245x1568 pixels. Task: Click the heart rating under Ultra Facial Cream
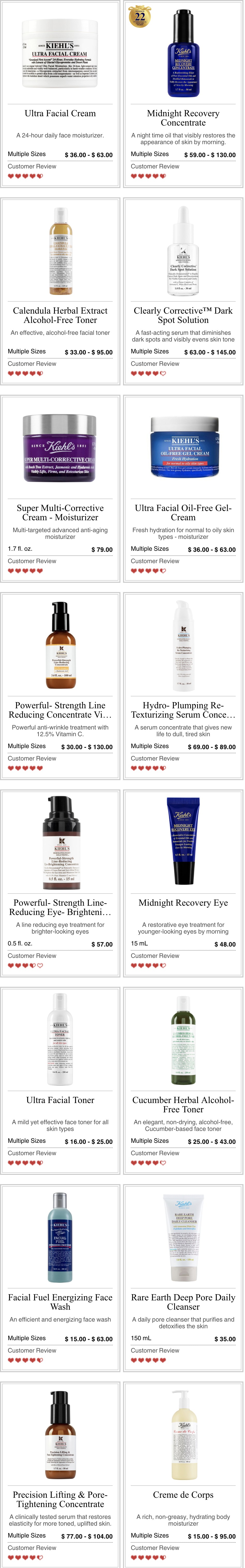26,176
